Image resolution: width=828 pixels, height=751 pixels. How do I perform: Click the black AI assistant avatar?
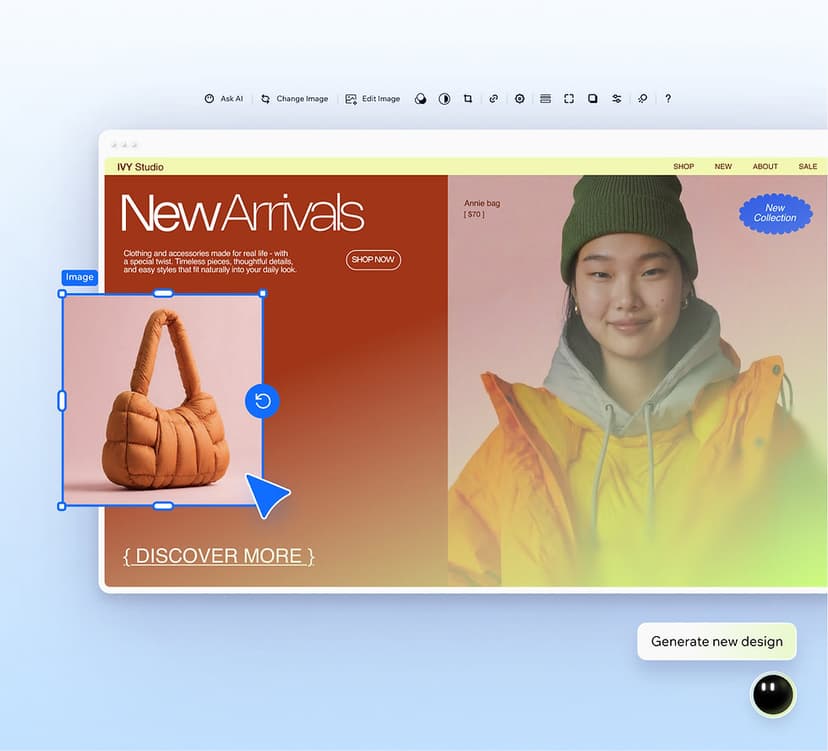point(773,694)
